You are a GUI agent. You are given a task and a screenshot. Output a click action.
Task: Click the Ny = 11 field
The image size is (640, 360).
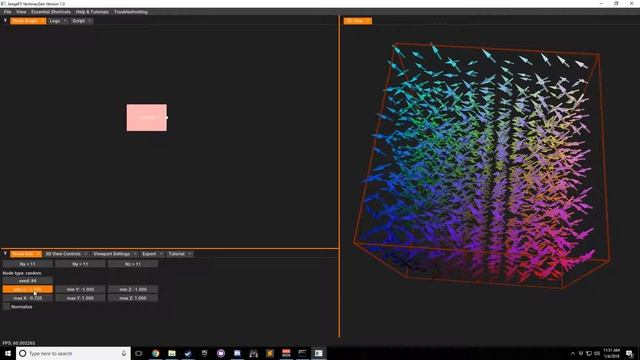click(x=80, y=264)
